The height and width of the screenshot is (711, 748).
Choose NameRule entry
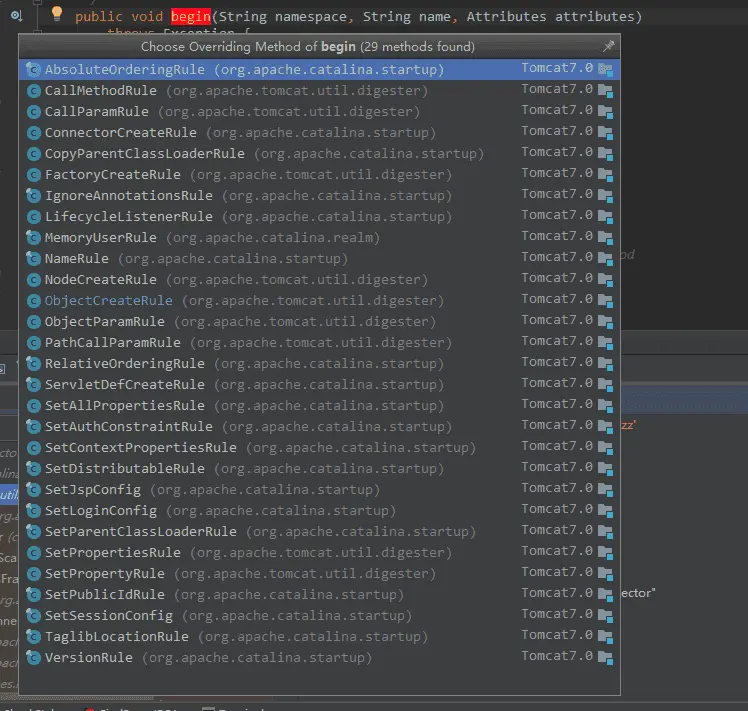click(x=319, y=258)
